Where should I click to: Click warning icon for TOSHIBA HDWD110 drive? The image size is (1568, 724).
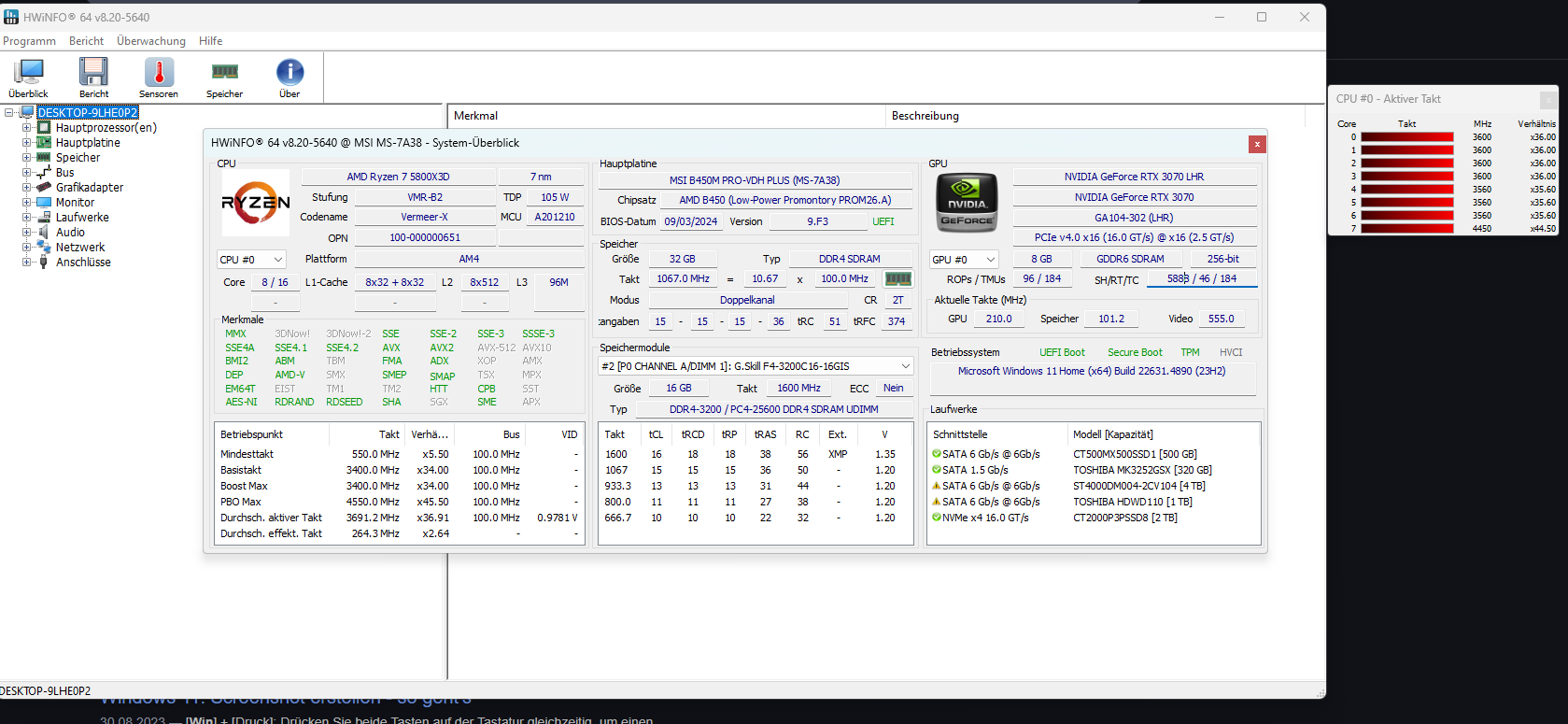tap(937, 502)
